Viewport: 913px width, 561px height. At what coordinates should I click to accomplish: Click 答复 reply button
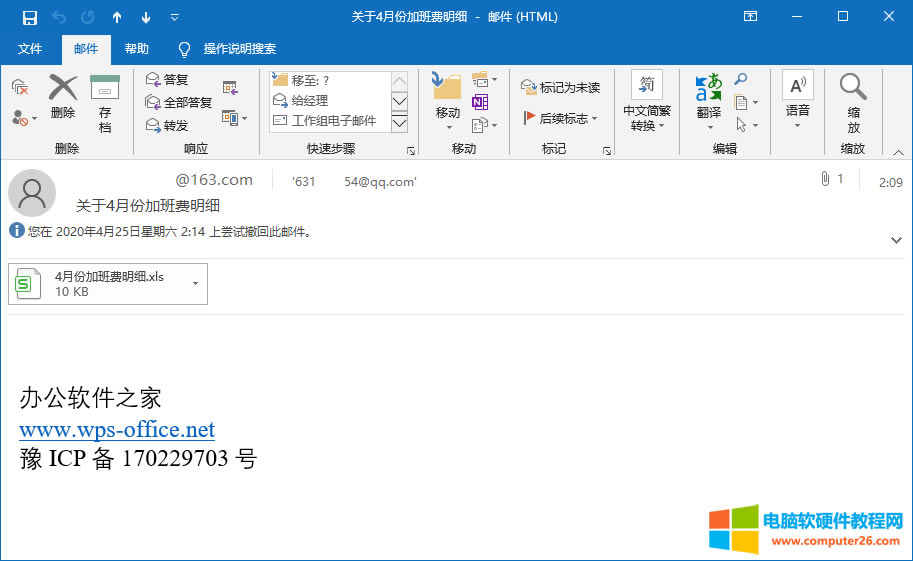[167, 79]
